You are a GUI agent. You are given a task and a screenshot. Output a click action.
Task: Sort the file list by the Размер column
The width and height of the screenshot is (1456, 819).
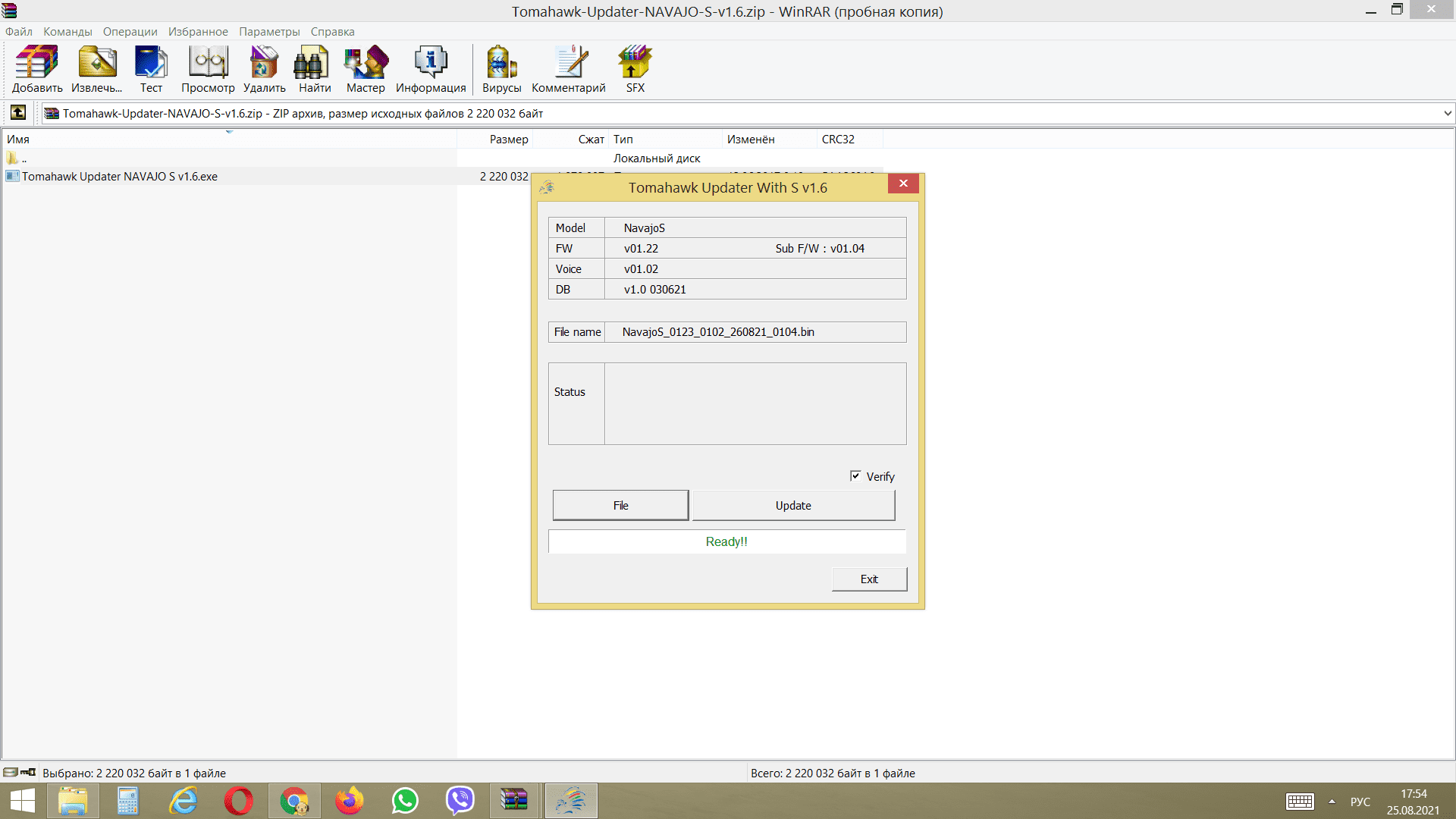(x=508, y=140)
